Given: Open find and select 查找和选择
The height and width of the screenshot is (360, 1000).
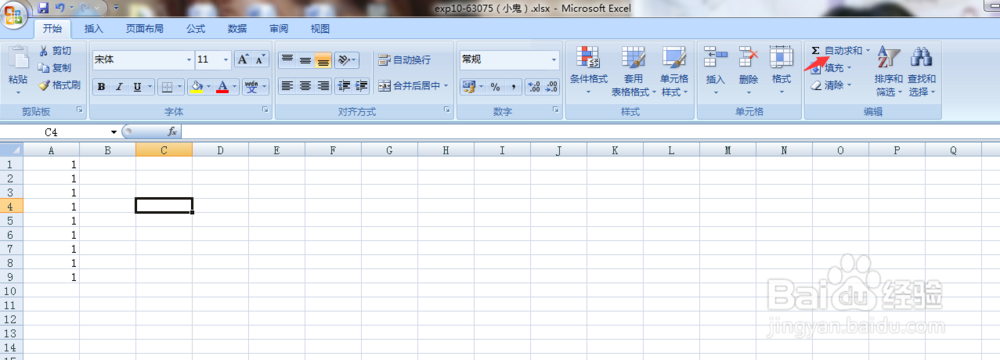Looking at the screenshot, I should tap(922, 70).
